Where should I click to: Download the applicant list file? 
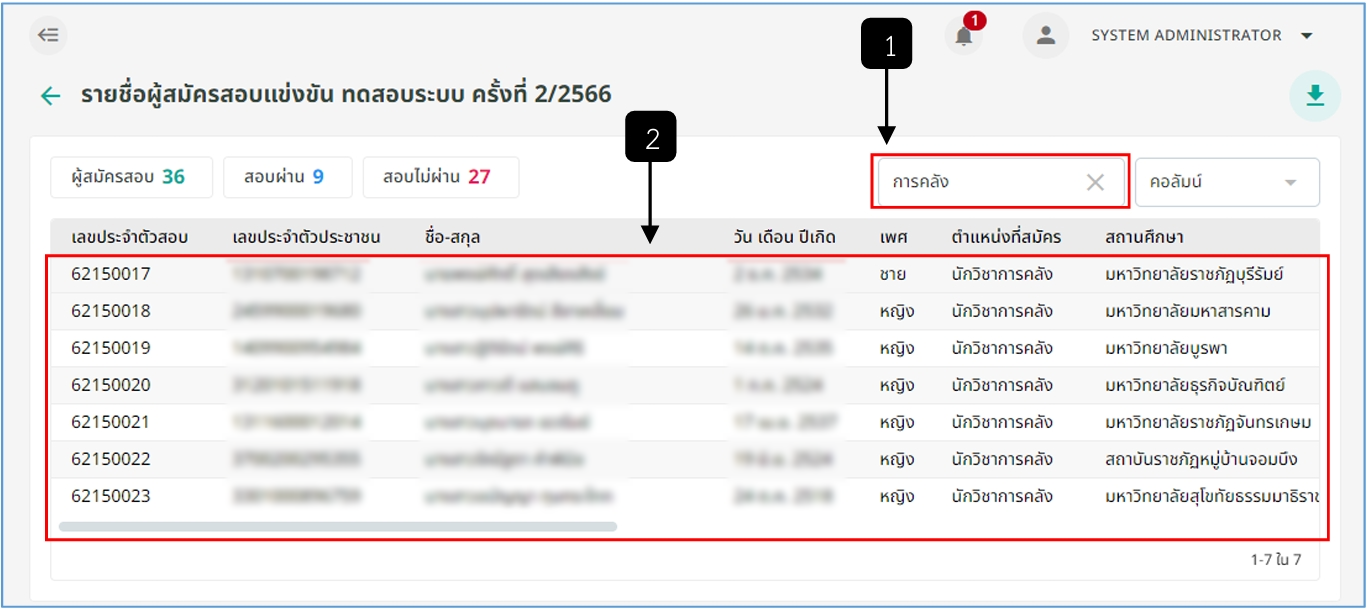pos(1315,96)
